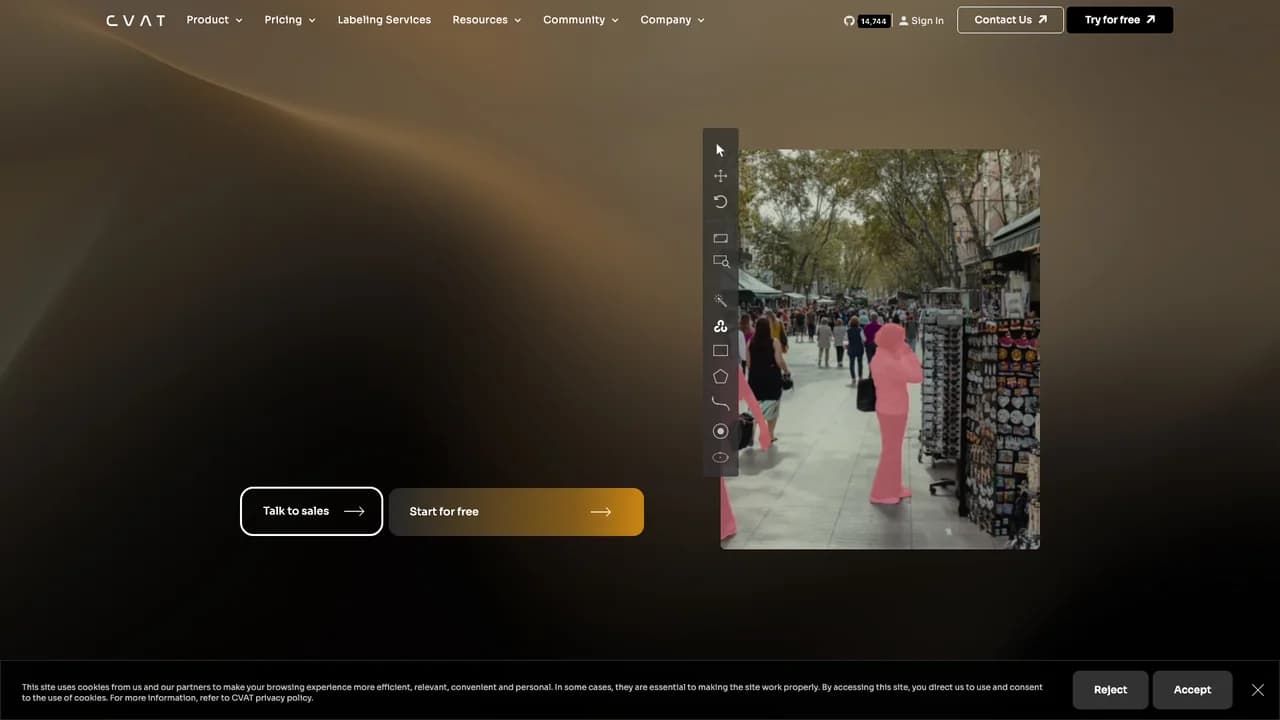This screenshot has height=720, width=1280.
Task: Activate the magic wand AI tool
Action: 720,300
